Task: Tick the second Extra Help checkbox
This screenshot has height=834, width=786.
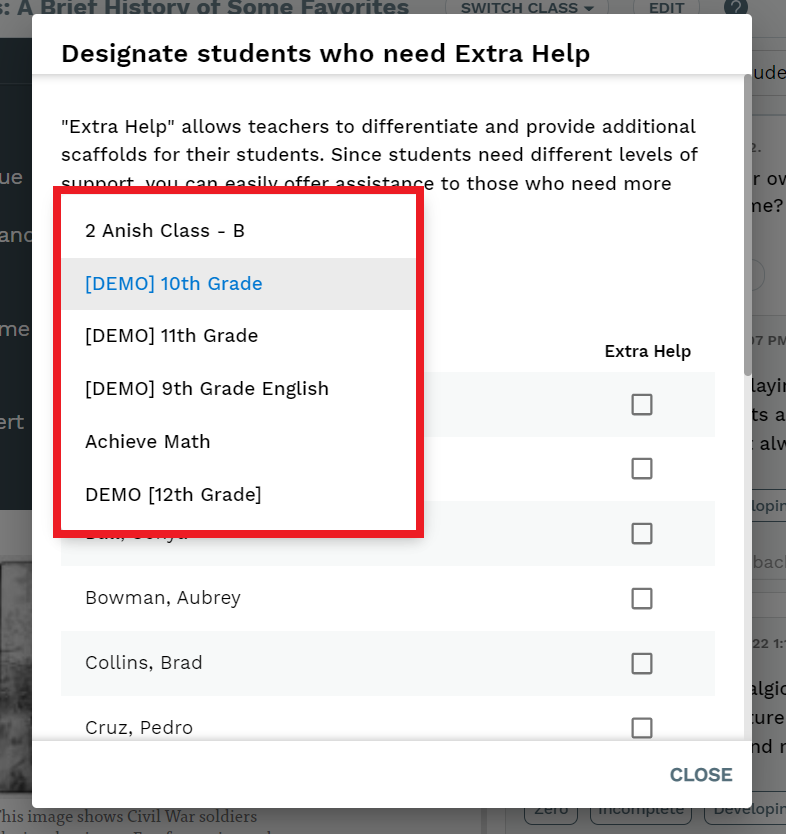Action: pyautogui.click(x=642, y=469)
